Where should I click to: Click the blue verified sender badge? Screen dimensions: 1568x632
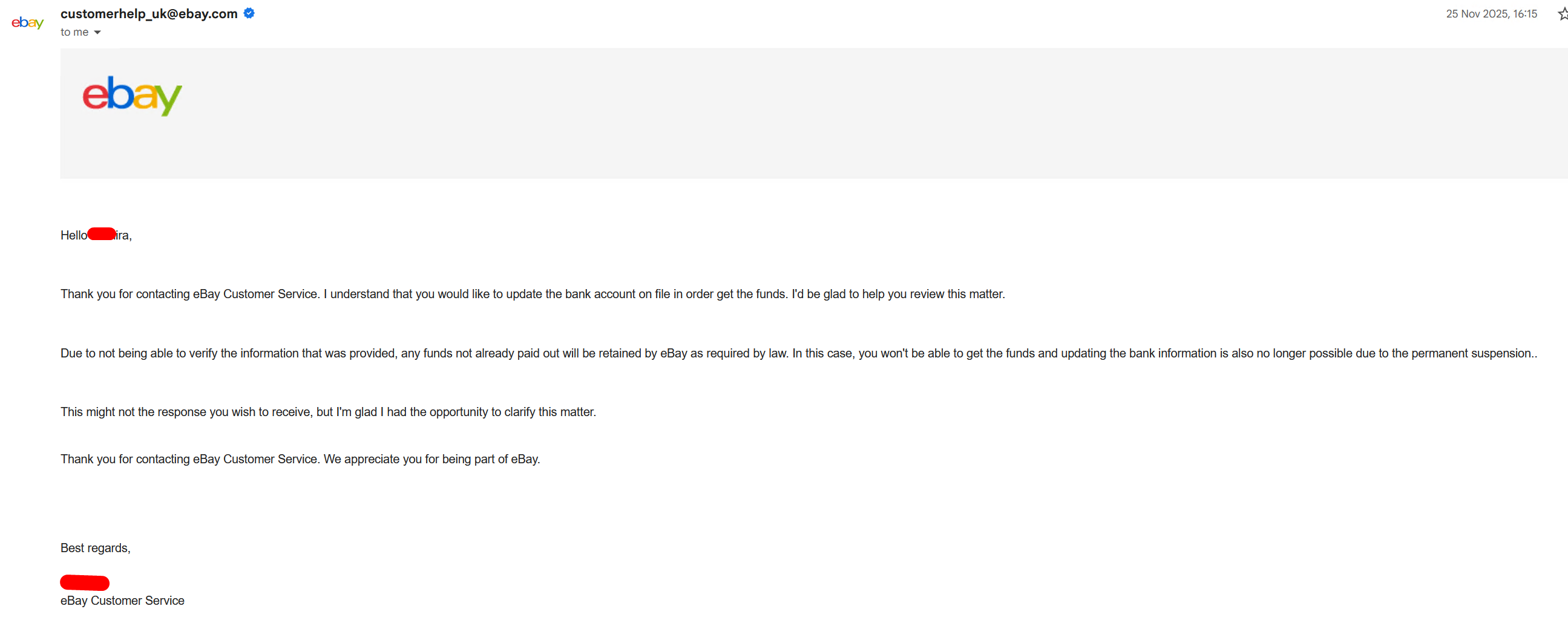click(x=249, y=13)
